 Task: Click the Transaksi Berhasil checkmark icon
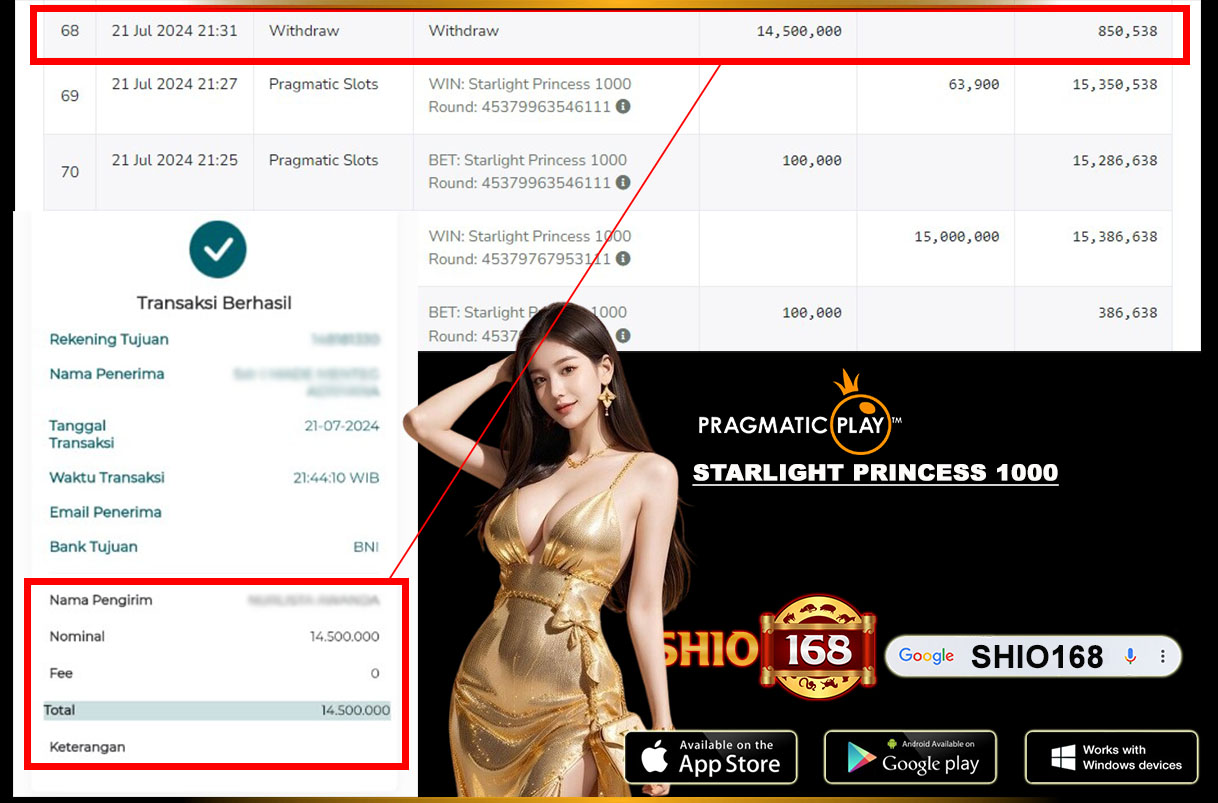tap(218, 249)
